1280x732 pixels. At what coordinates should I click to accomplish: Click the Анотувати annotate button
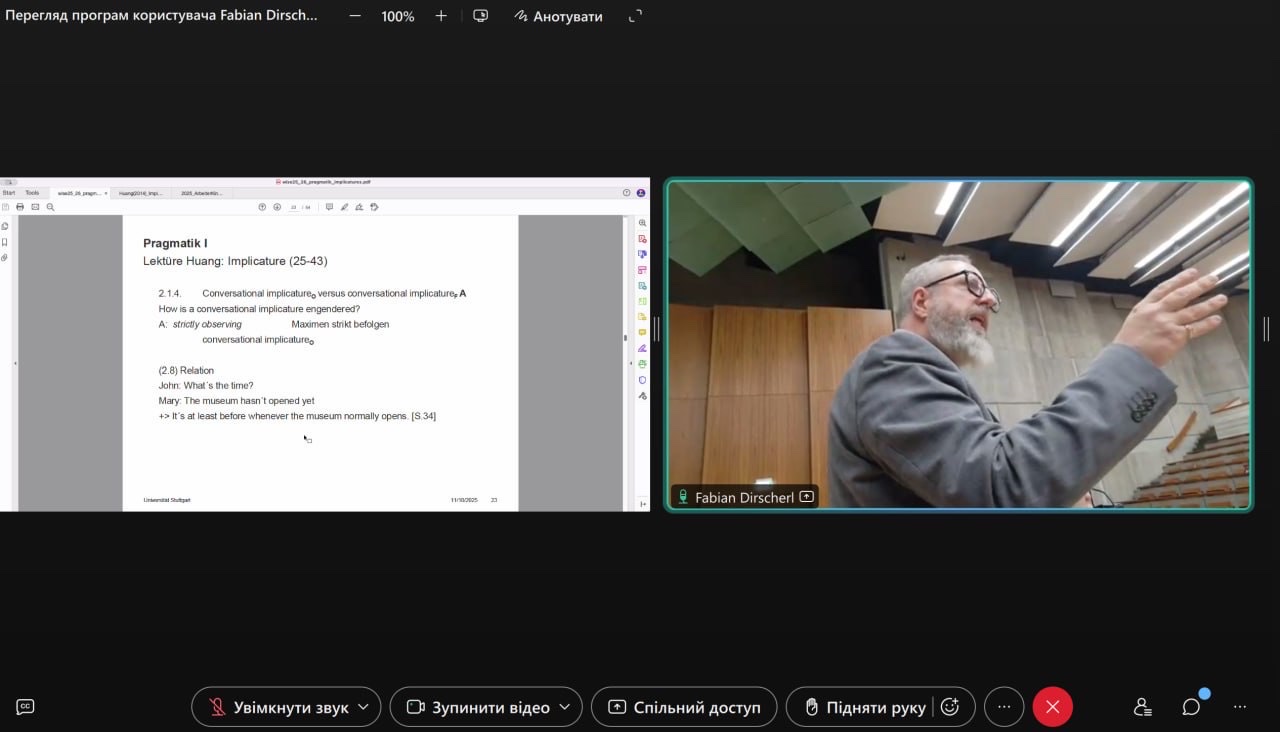pos(557,16)
